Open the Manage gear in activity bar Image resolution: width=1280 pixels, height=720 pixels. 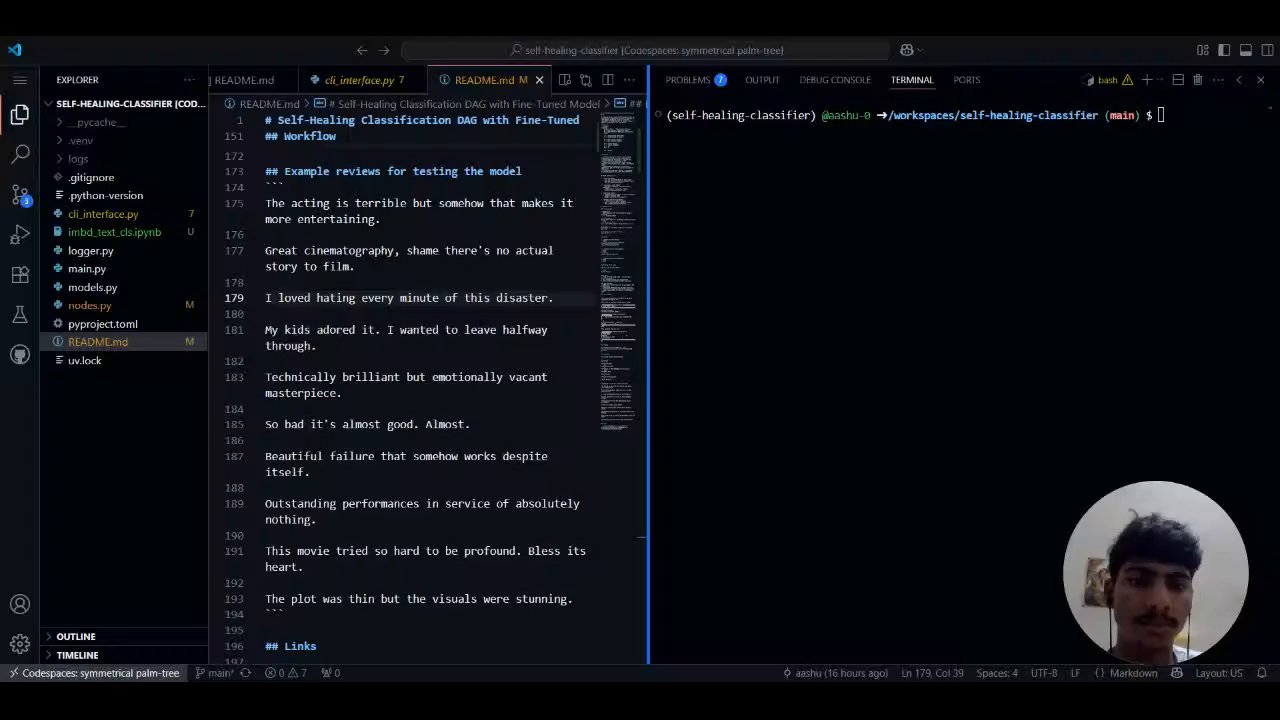20,644
